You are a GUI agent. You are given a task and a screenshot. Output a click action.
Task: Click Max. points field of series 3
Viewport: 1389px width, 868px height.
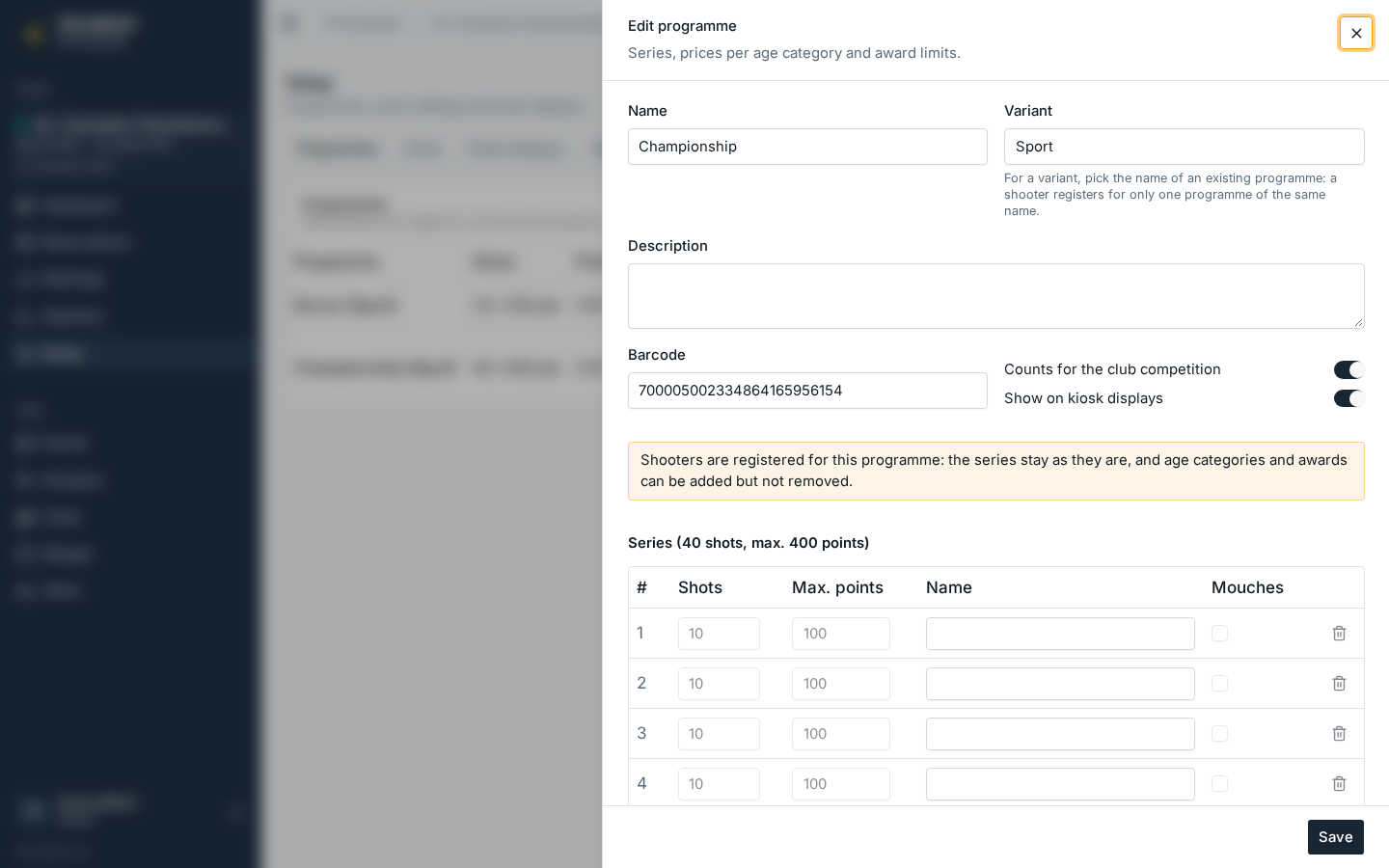[x=840, y=734]
